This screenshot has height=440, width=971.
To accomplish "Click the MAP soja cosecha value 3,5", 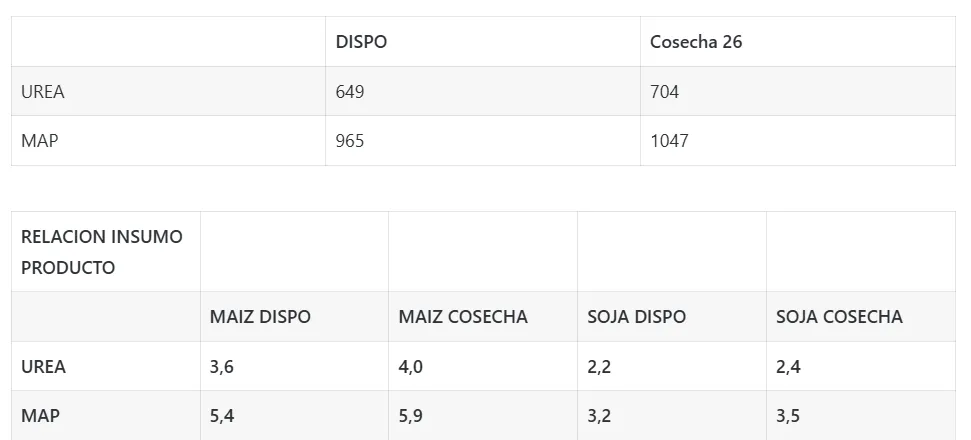I will point(788,416).
